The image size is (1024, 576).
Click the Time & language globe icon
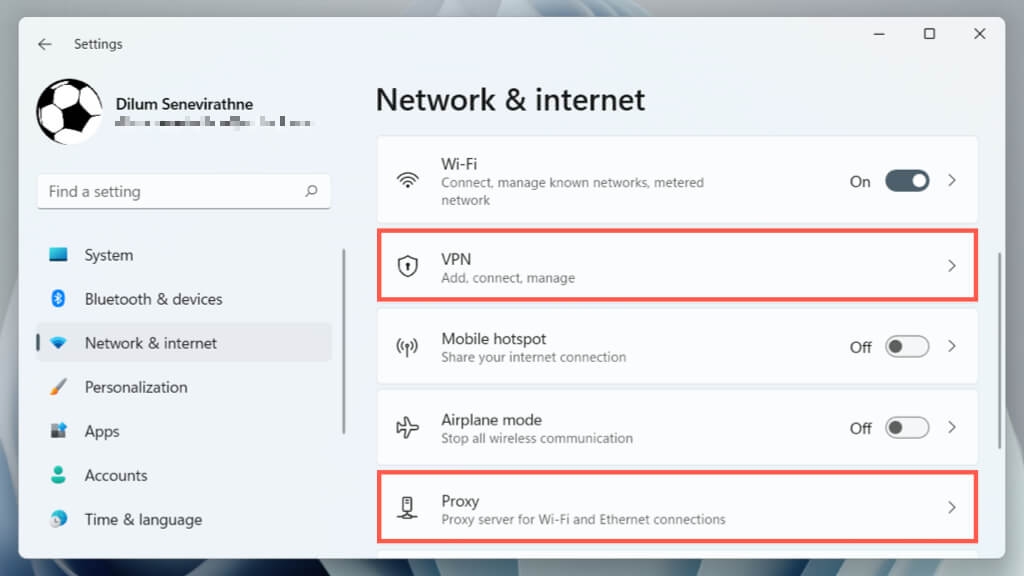coord(58,519)
